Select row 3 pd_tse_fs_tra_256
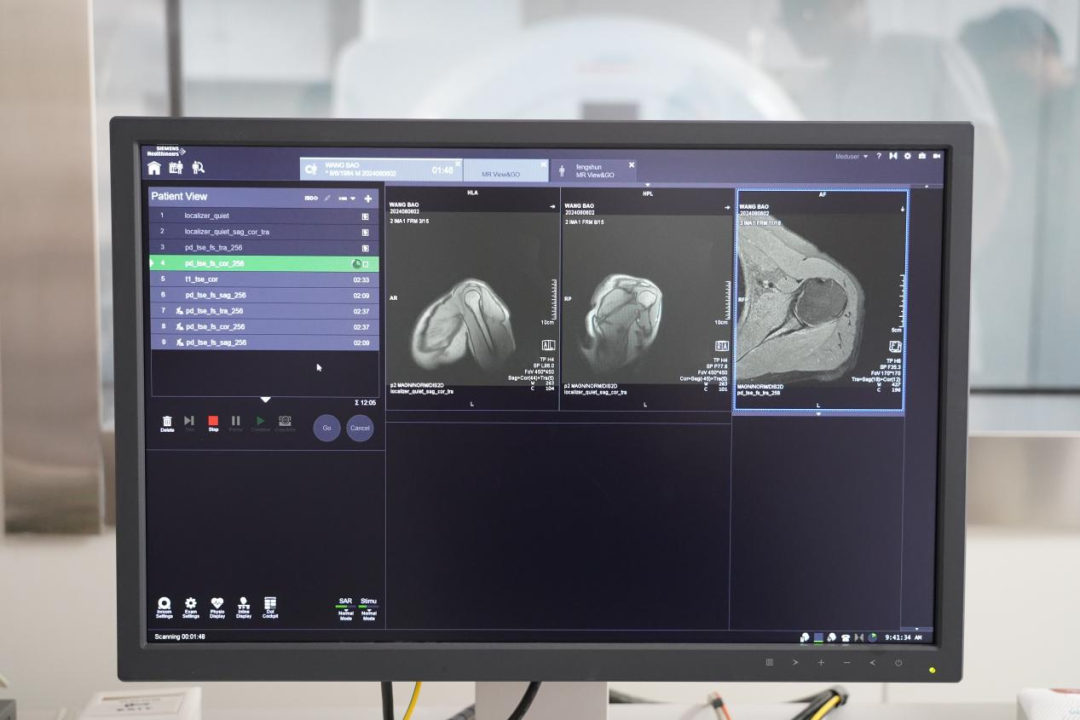 click(264, 247)
